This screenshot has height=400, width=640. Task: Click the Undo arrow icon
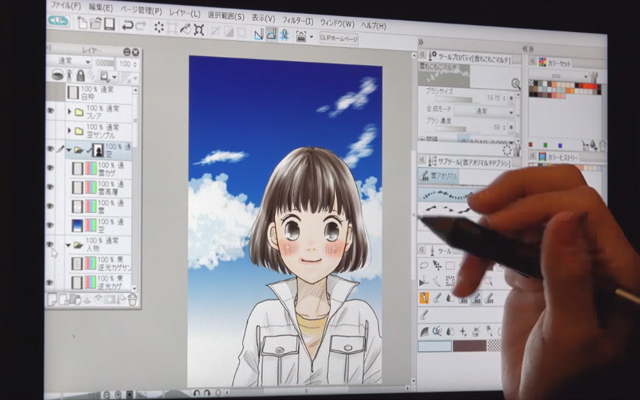point(127,24)
